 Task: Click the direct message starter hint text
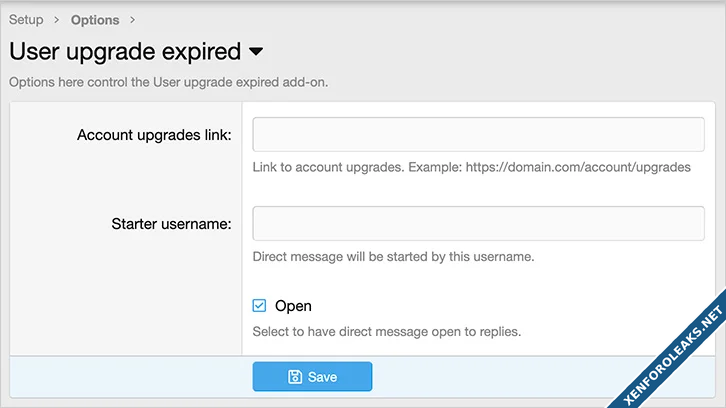click(x=393, y=256)
